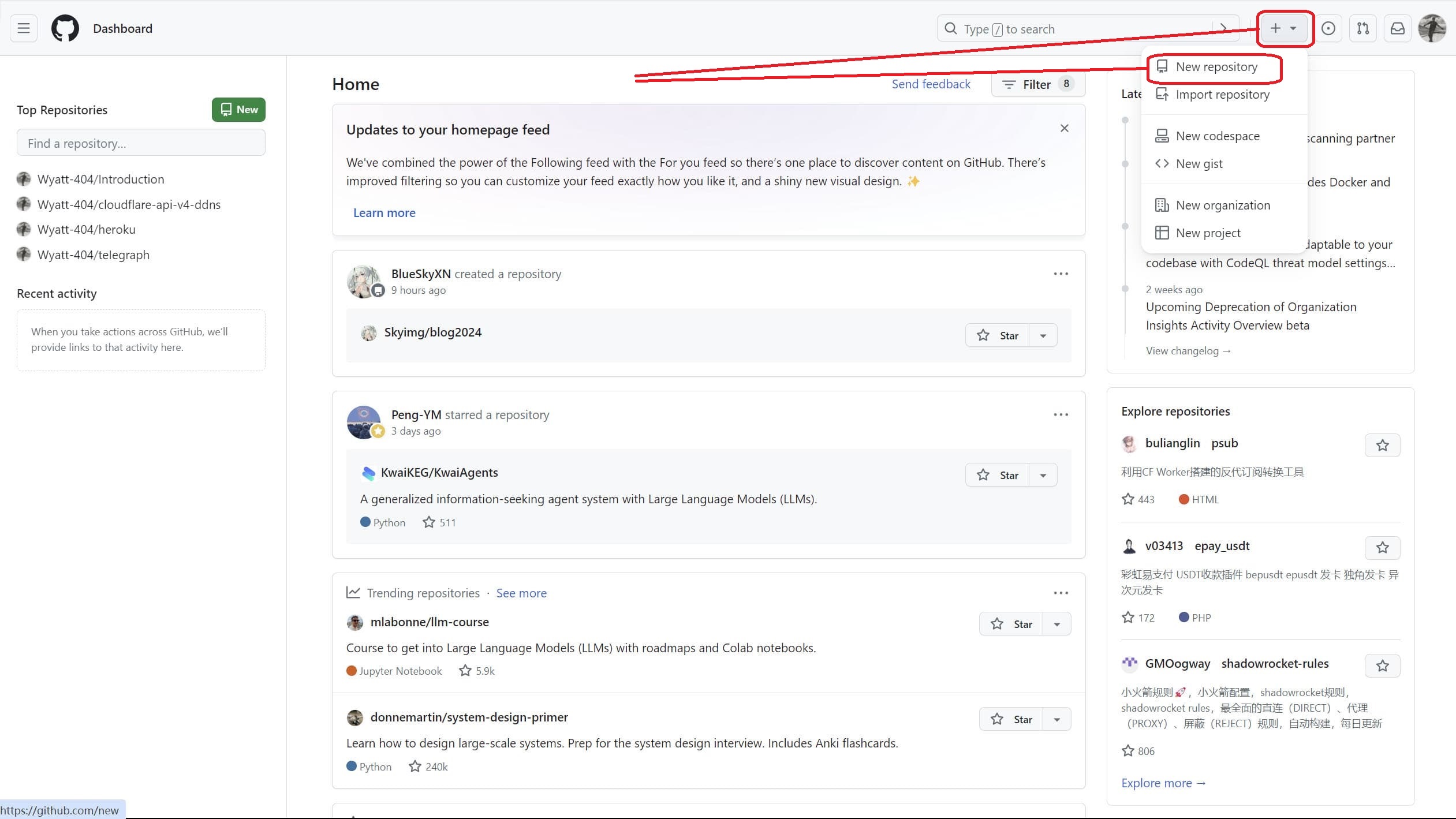Open the hamburger navigation menu

click(24, 28)
